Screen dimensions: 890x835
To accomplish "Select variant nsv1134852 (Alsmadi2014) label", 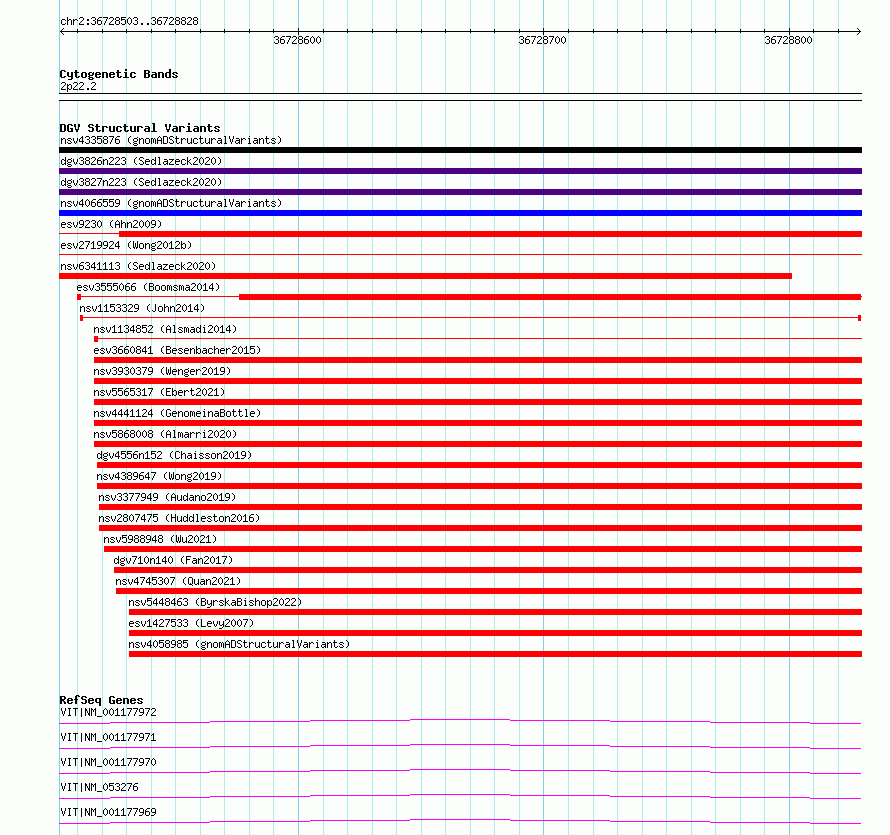I will [165, 329].
